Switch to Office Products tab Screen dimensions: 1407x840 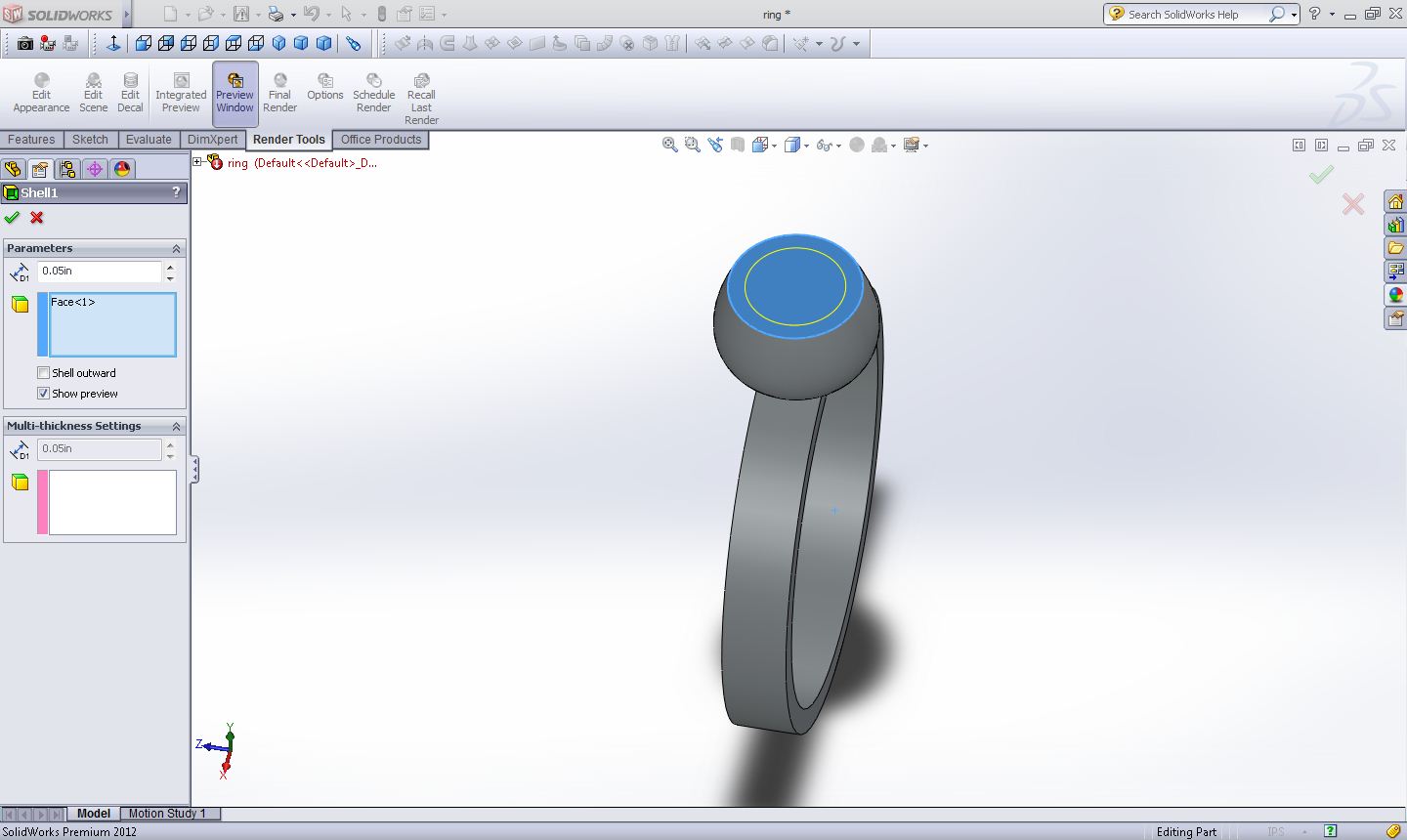(381, 140)
